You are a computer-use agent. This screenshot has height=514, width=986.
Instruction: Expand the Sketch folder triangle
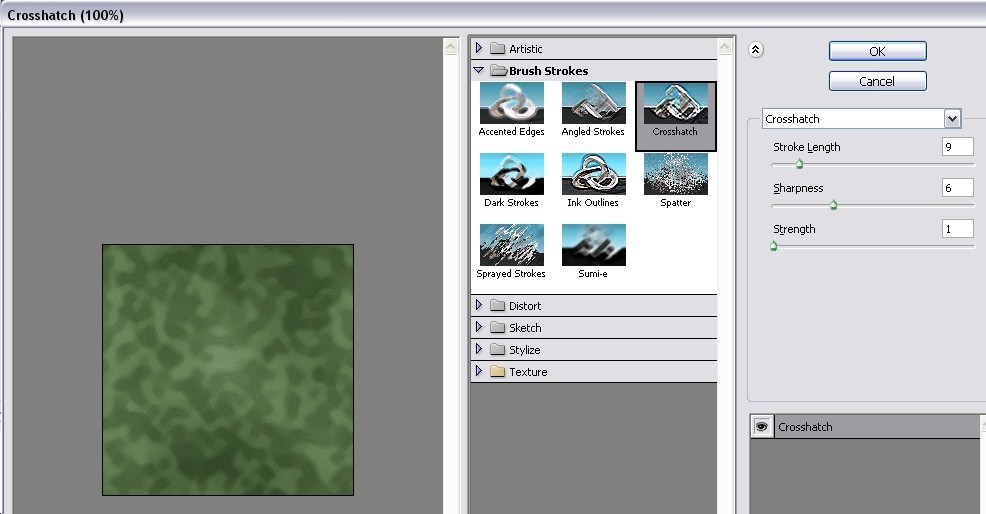tap(479, 327)
